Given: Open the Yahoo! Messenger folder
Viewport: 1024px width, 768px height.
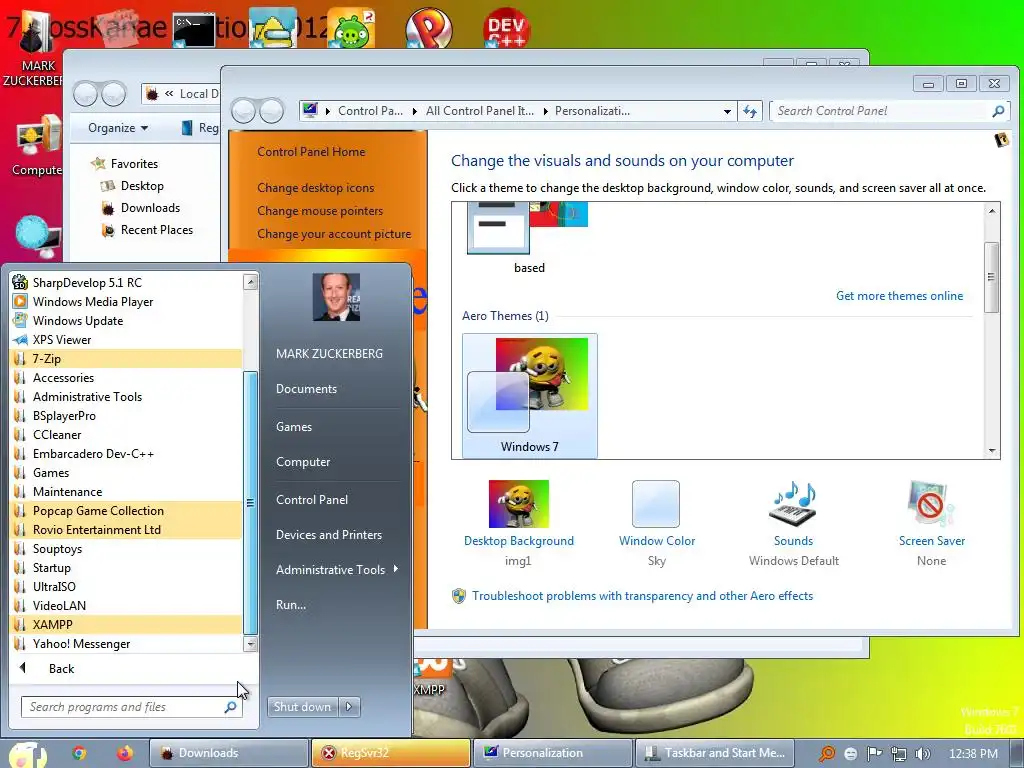Looking at the screenshot, I should [127, 643].
